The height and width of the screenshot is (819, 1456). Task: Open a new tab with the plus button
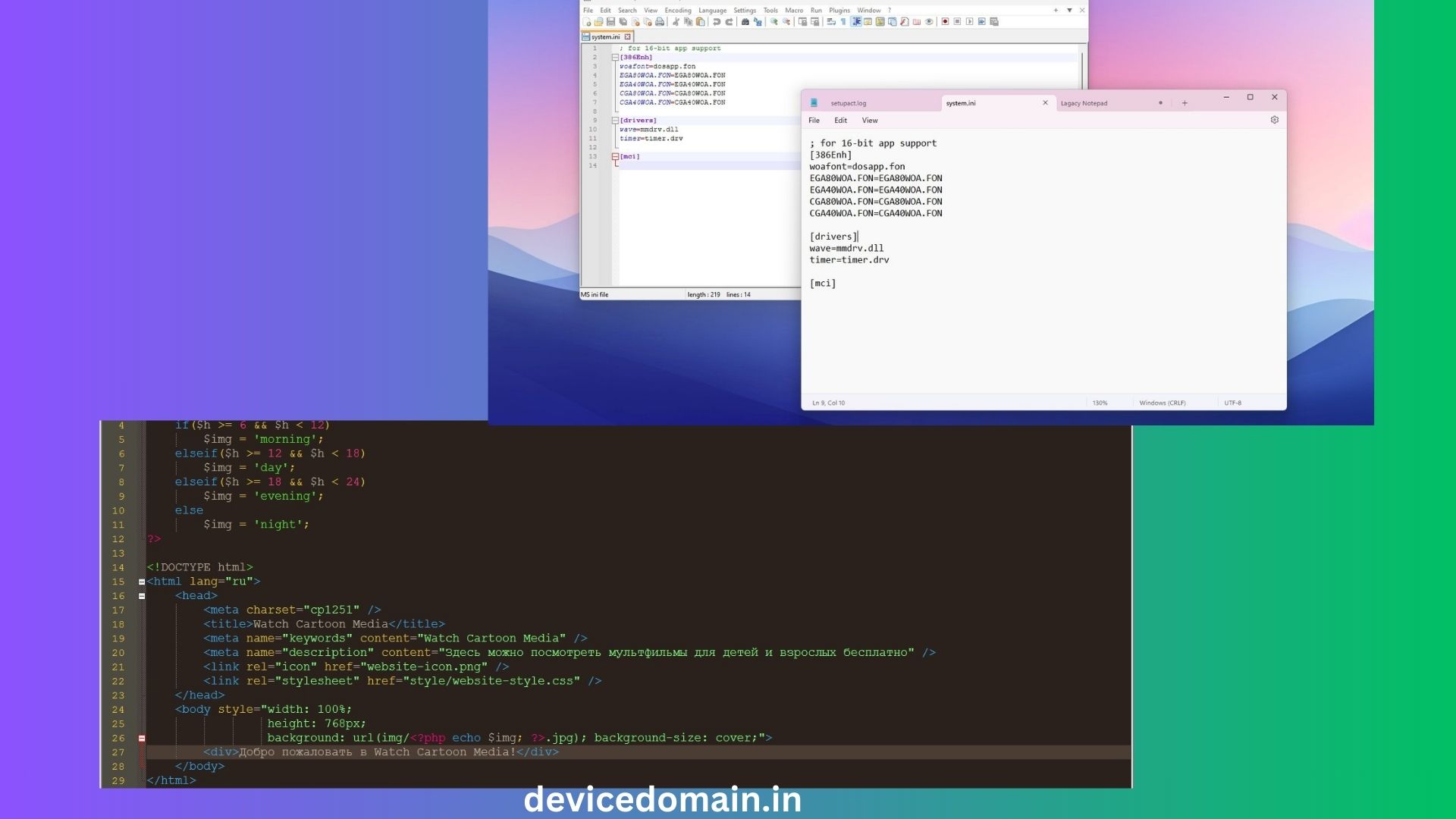(1185, 102)
